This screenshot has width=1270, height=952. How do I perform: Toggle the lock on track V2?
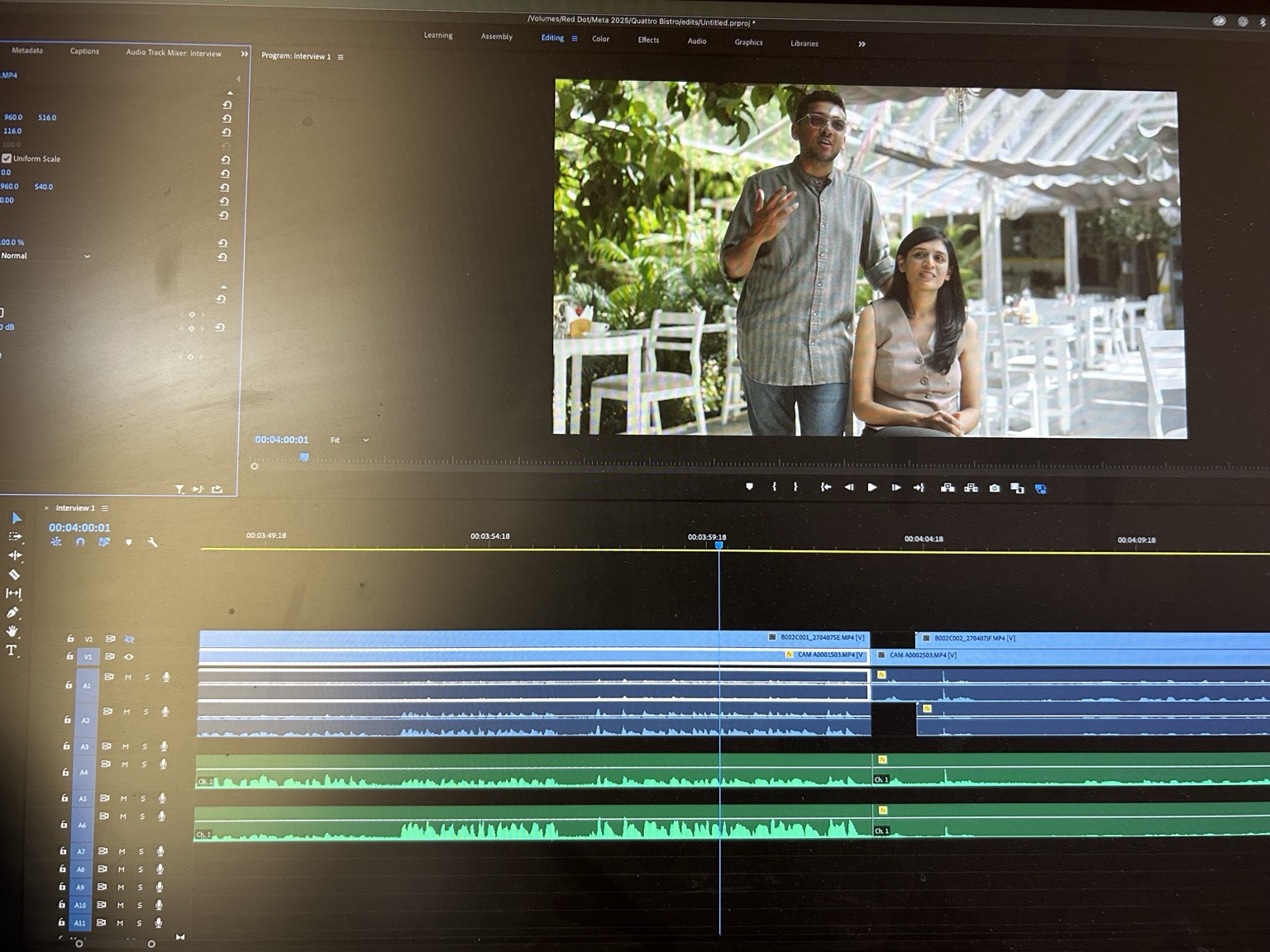[x=70, y=638]
